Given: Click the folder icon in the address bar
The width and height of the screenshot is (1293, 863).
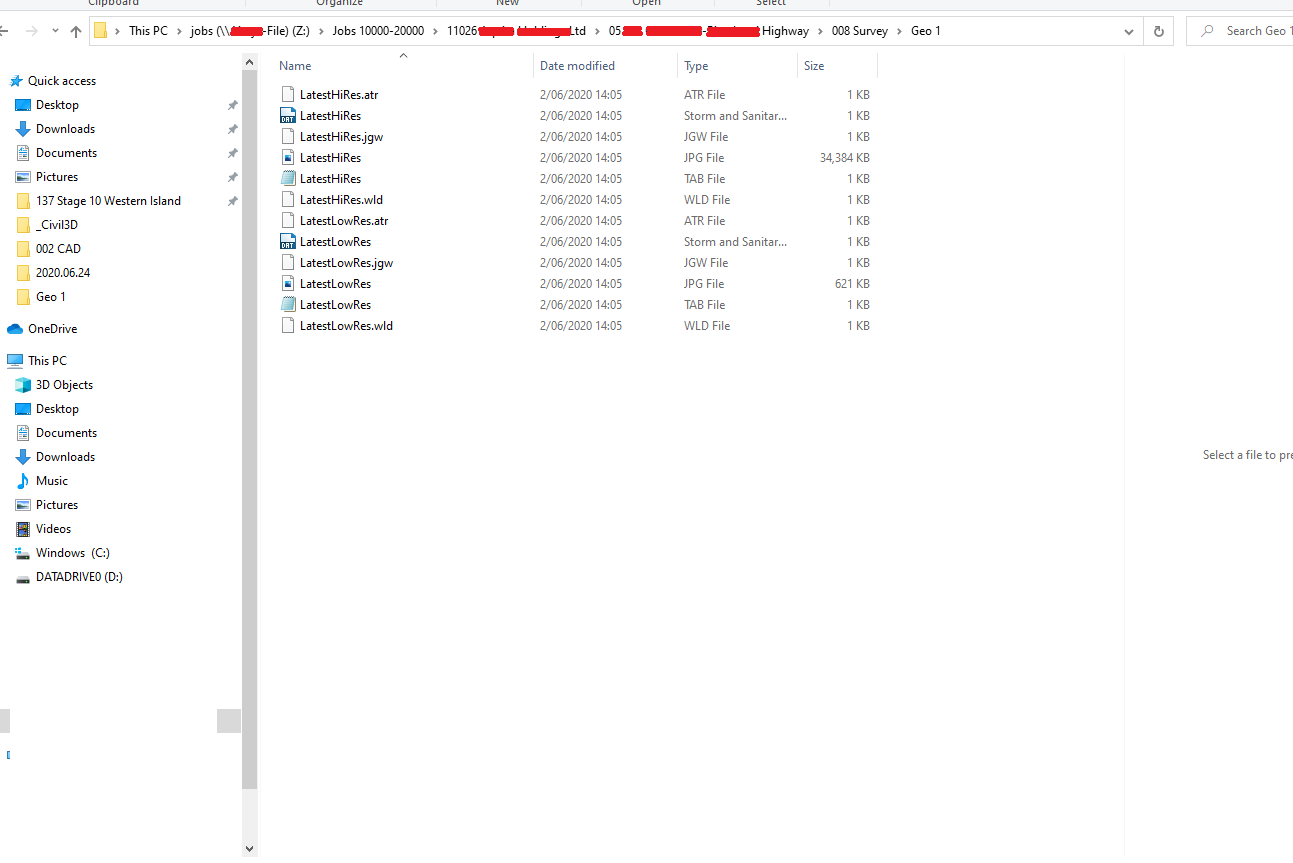Looking at the screenshot, I should 101,31.
